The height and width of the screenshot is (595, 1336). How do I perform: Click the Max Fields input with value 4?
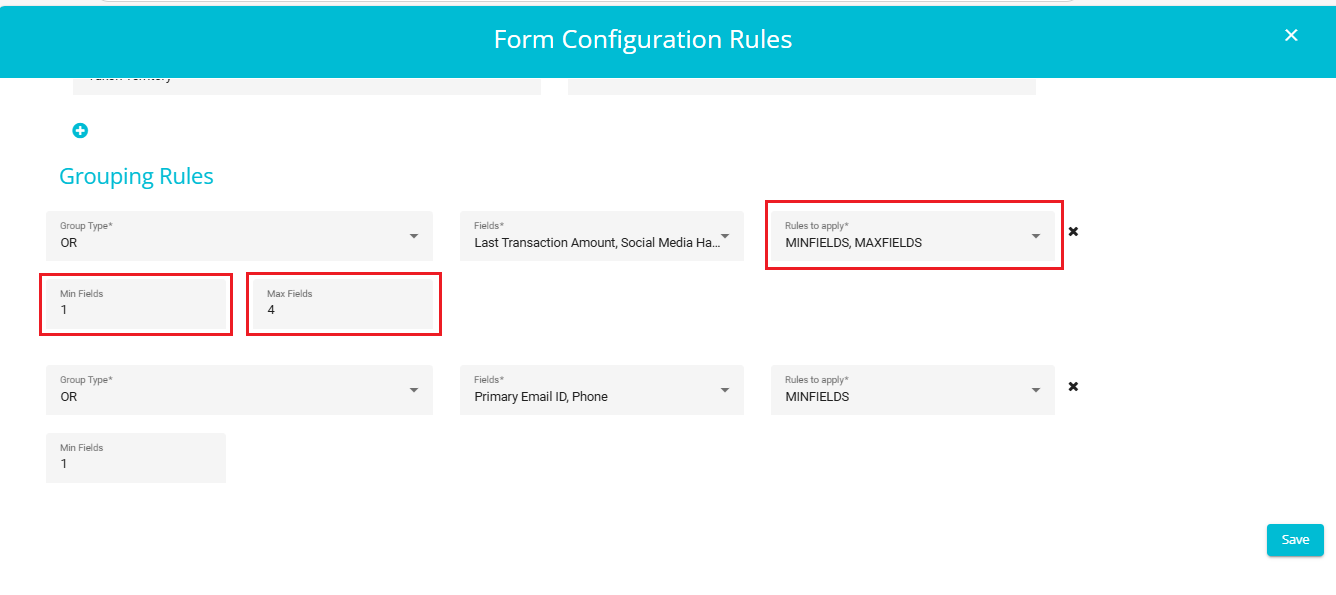[x=343, y=304]
